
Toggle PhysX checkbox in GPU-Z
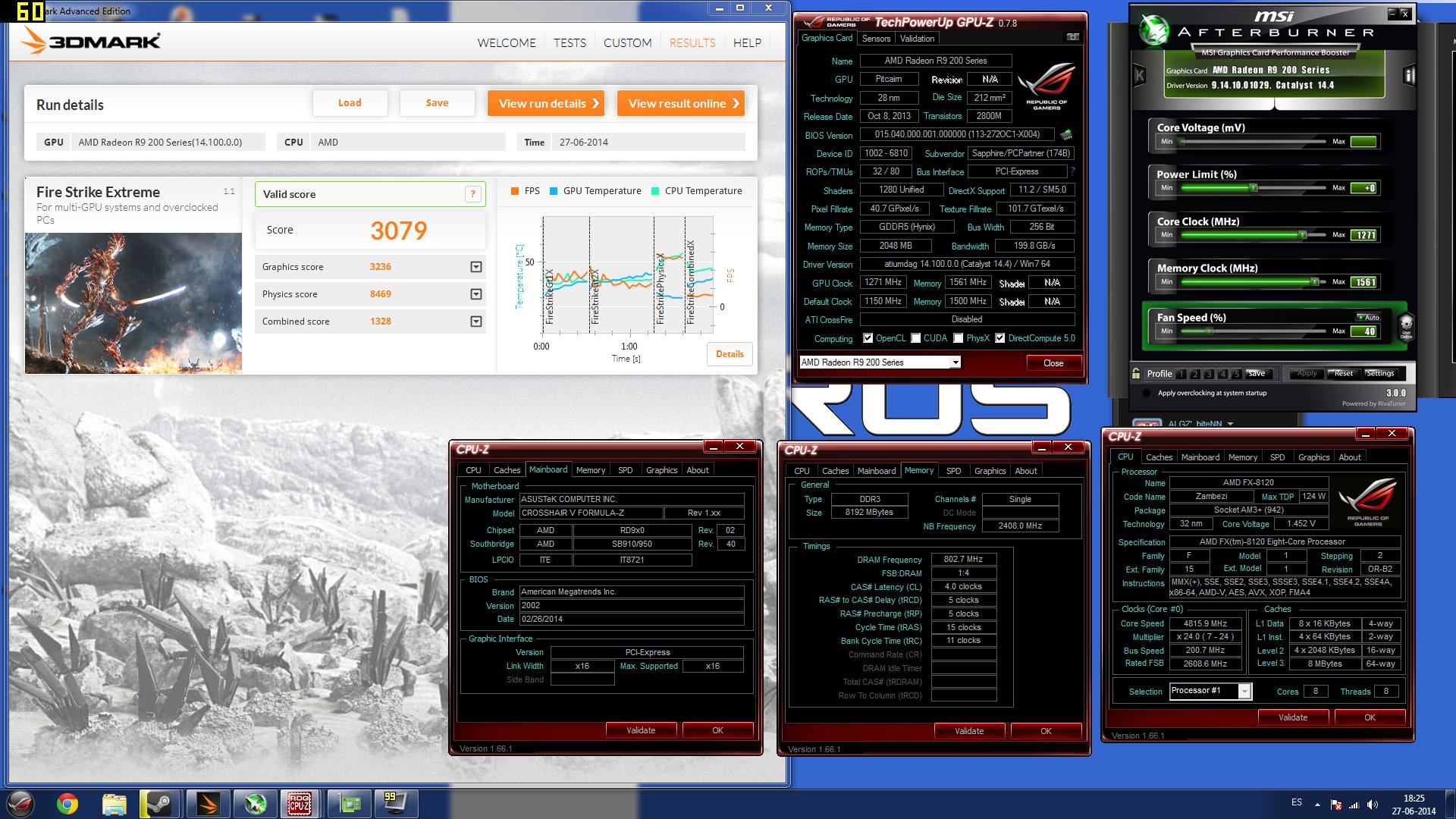959,338
